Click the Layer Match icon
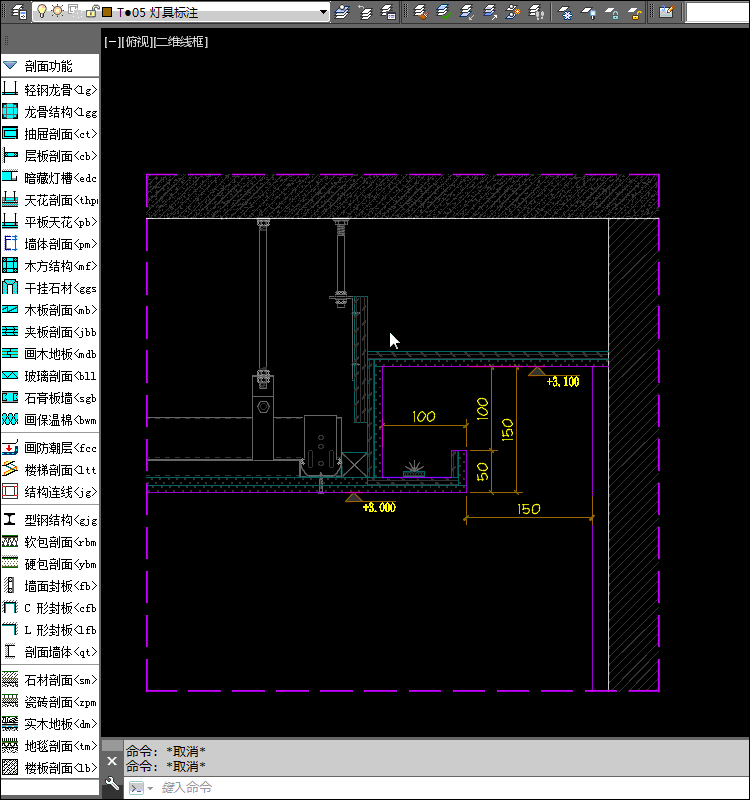 tap(421, 12)
